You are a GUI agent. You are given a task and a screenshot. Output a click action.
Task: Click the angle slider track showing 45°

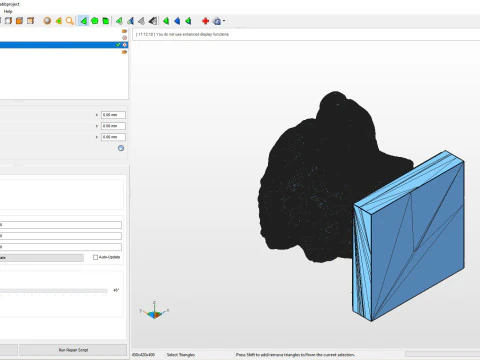pos(54,291)
